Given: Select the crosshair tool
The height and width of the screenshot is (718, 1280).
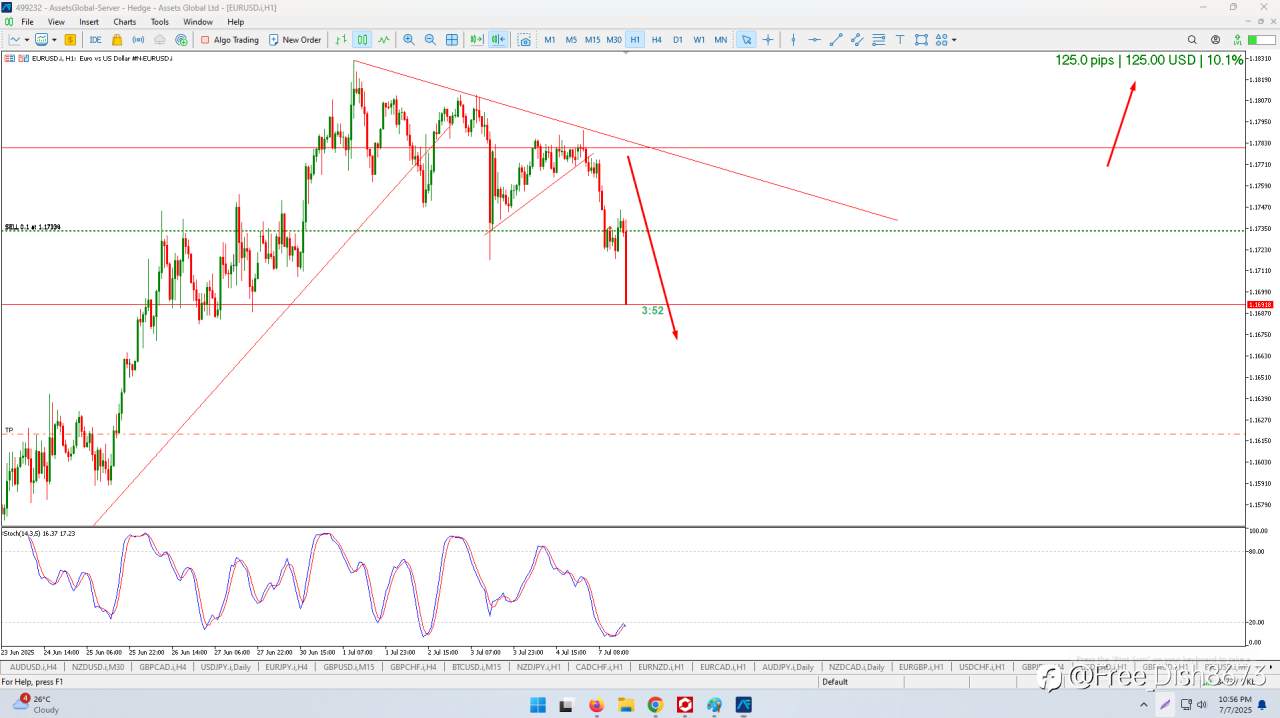Looking at the screenshot, I should [768, 40].
